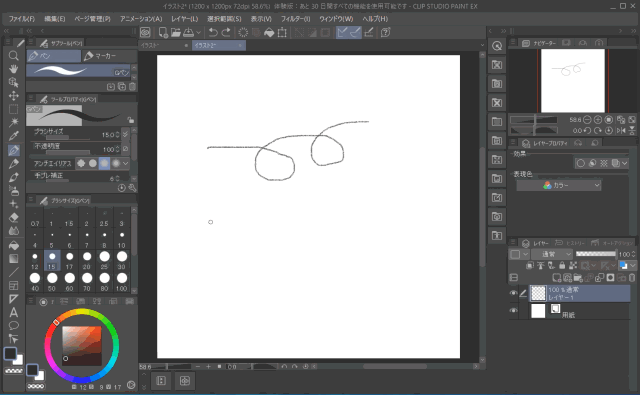Open the レイヤー(L) menu
Viewport: 640px width, 395px height.
(x=184, y=19)
